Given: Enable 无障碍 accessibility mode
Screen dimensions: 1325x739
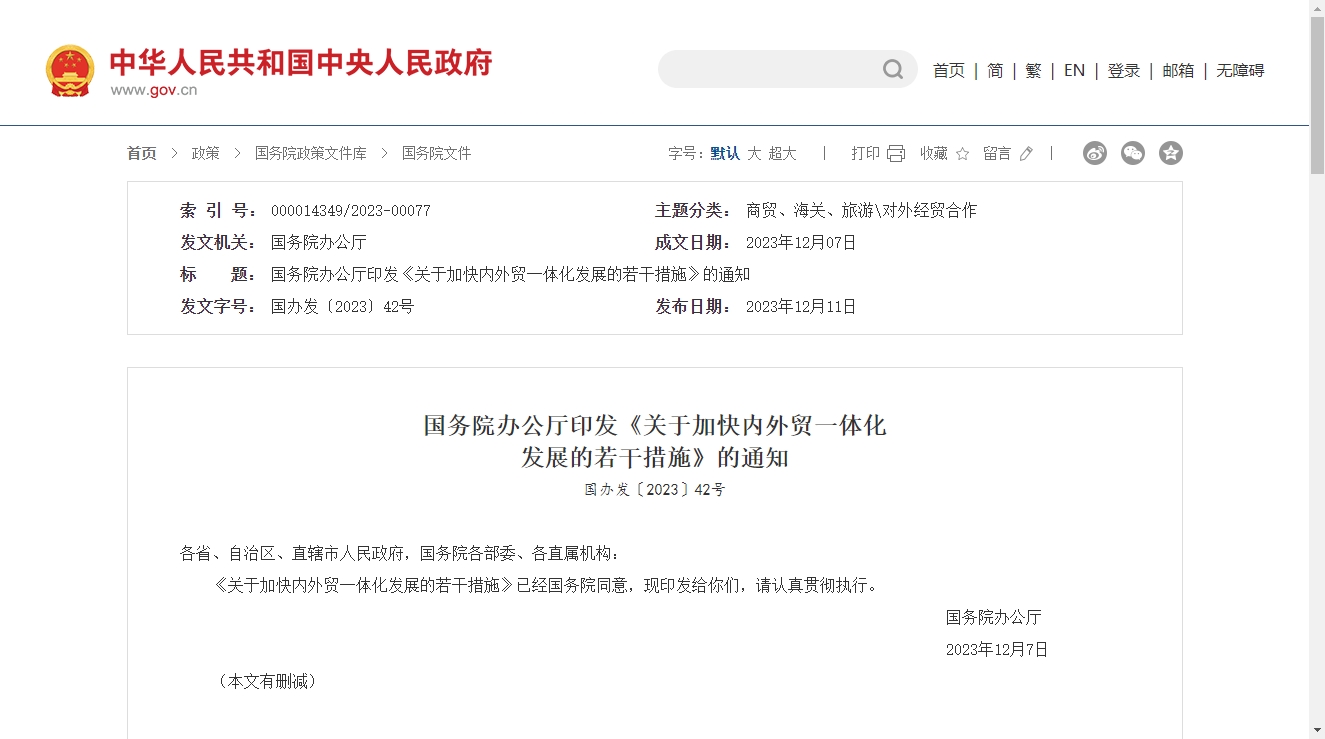Looking at the screenshot, I should pos(1240,70).
